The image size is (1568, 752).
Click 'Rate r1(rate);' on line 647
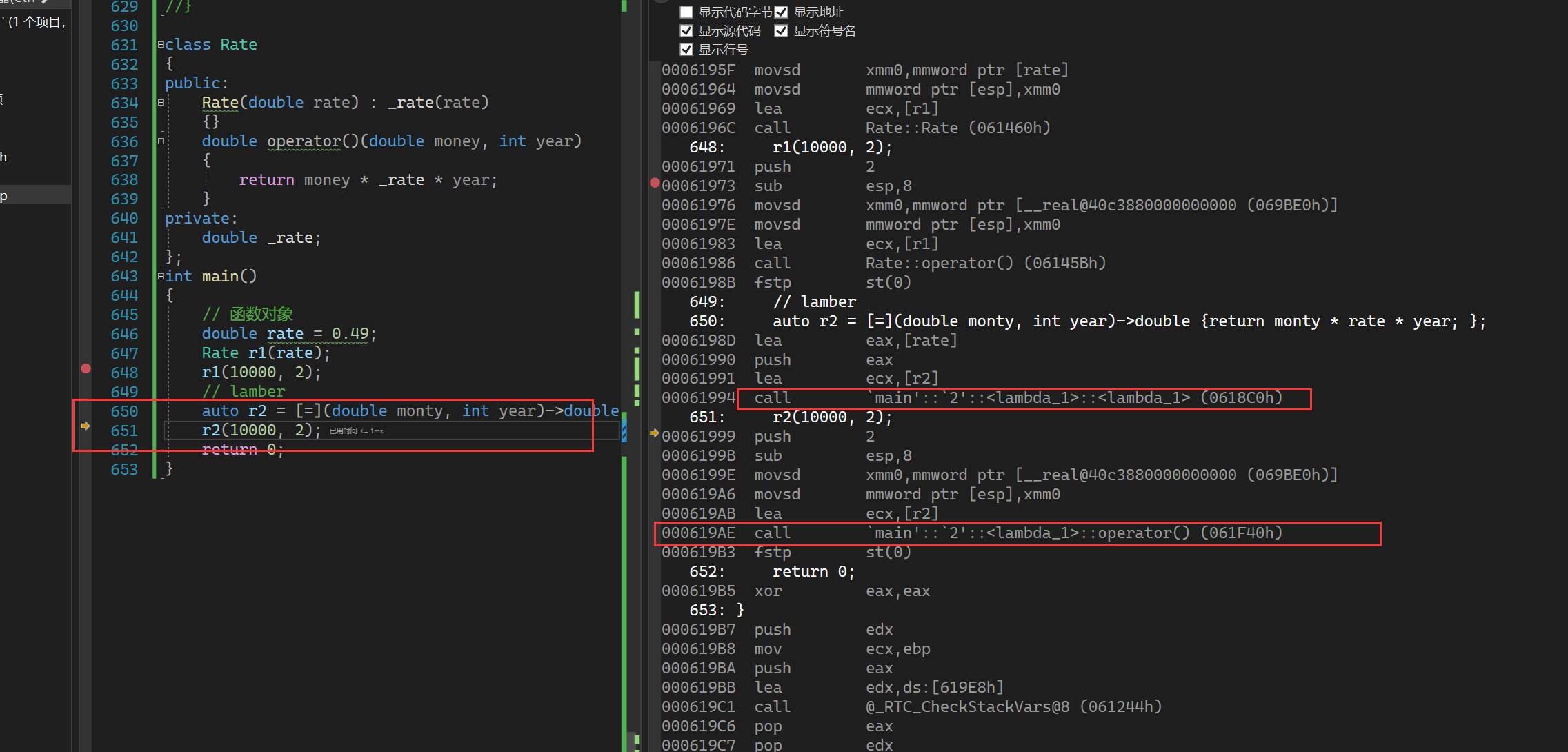(266, 353)
